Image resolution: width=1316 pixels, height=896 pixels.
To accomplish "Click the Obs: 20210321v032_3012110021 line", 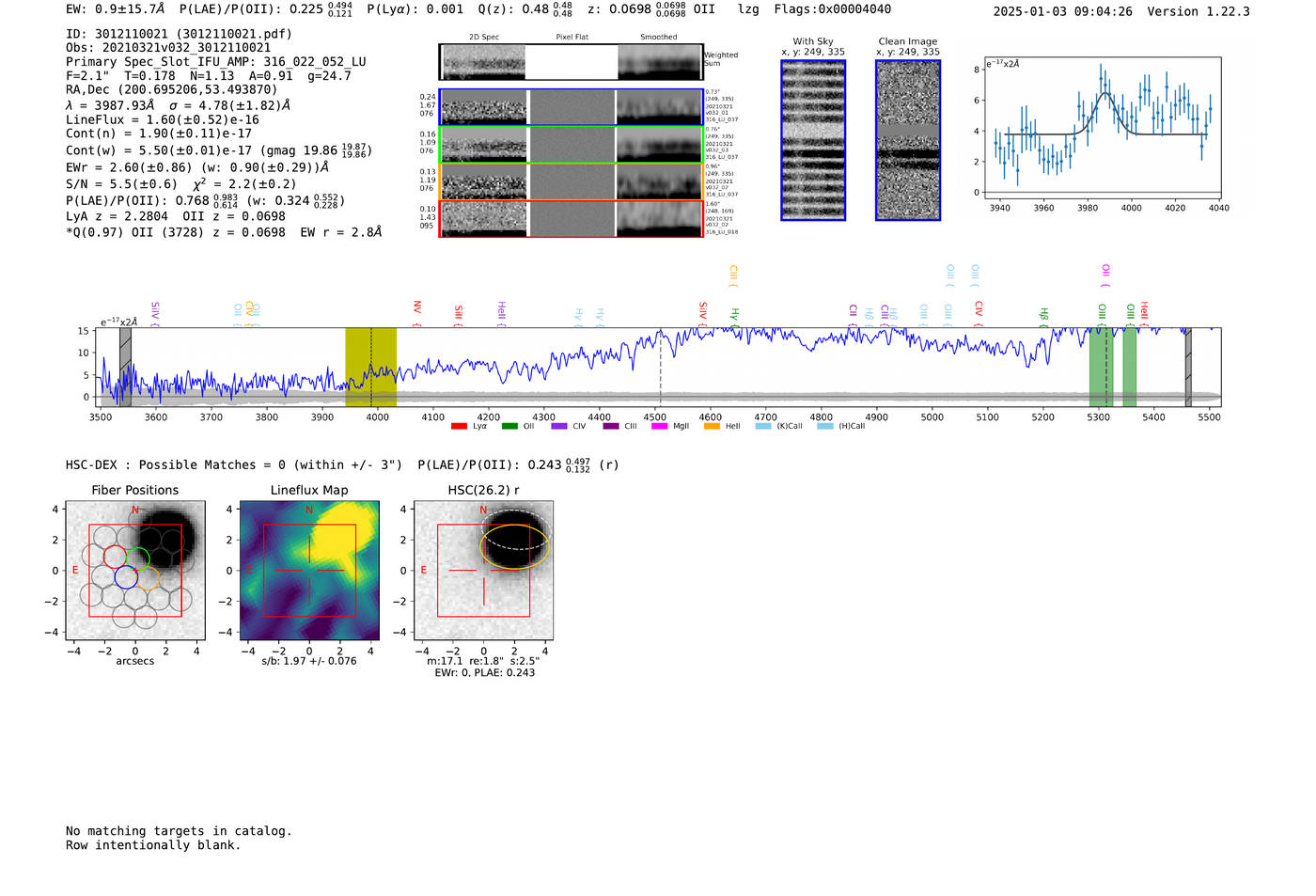I will coord(168,48).
